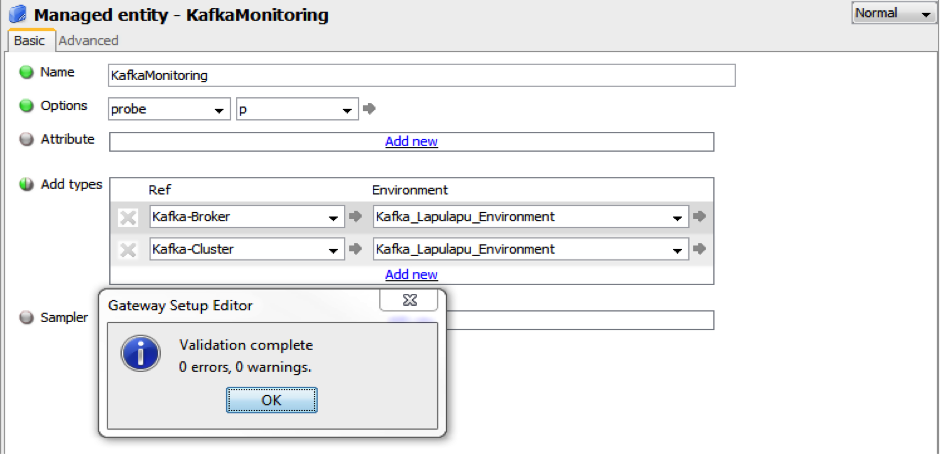Follow the arrow after Kafka-Cluster's environment

(699, 249)
